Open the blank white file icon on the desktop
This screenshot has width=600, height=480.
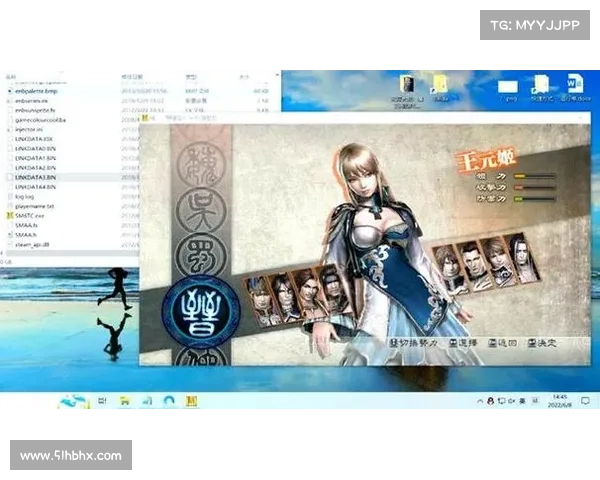[508, 87]
